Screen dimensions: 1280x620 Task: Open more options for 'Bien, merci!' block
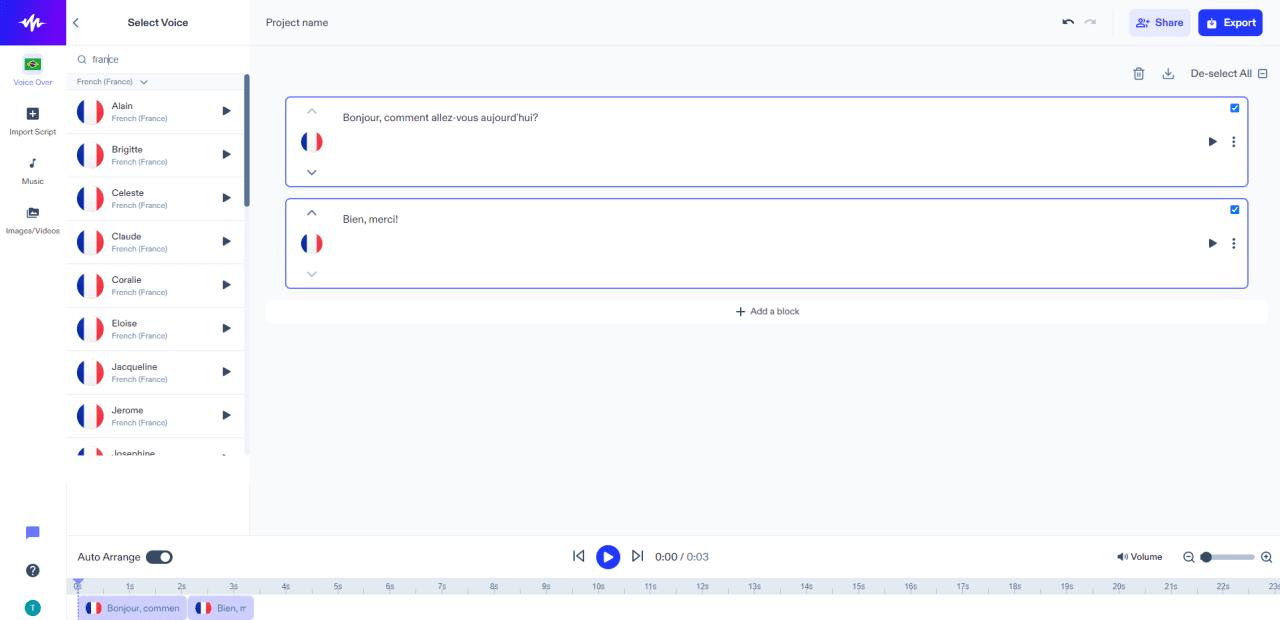pyautogui.click(x=1234, y=243)
